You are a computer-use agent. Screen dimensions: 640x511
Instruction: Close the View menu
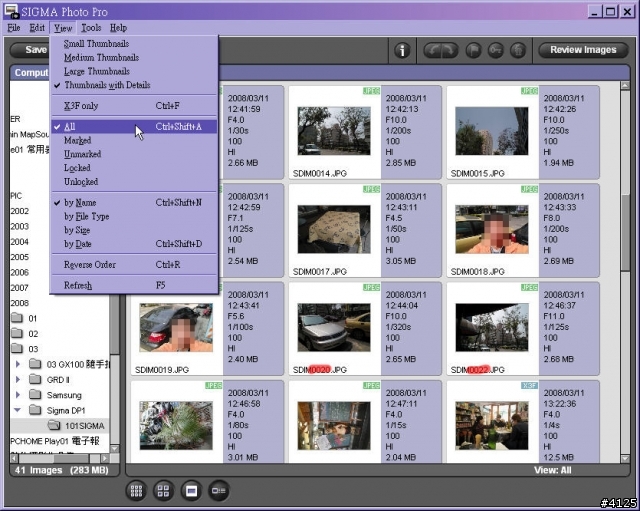[x=63, y=28]
